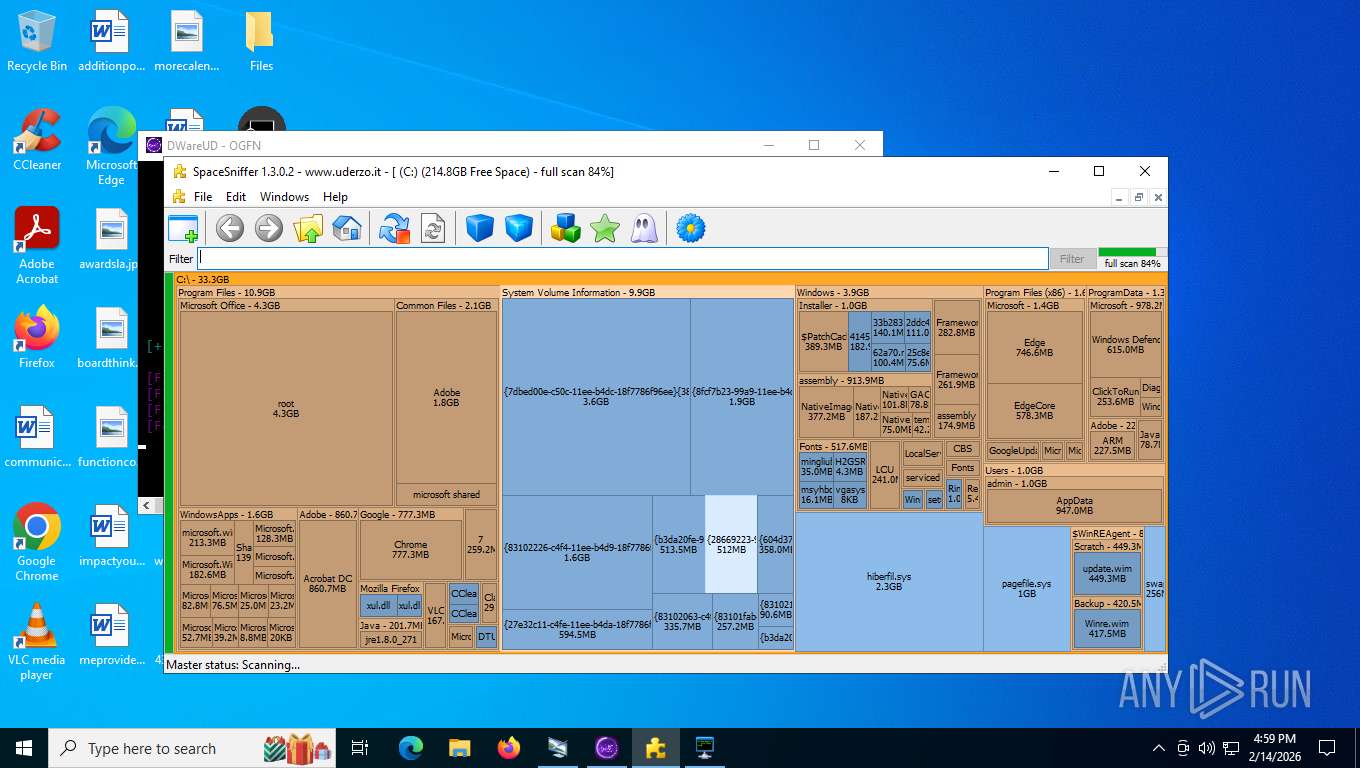Screen dimensions: 1360x768
Task: Click the yellow icon beside the File menu
Action: pos(179,197)
